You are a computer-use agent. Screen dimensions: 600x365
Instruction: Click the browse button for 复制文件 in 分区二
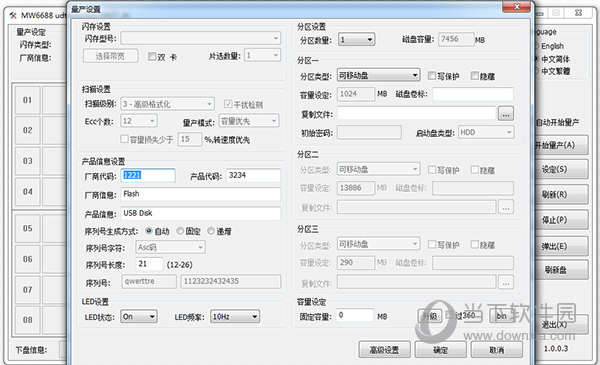[x=505, y=207]
